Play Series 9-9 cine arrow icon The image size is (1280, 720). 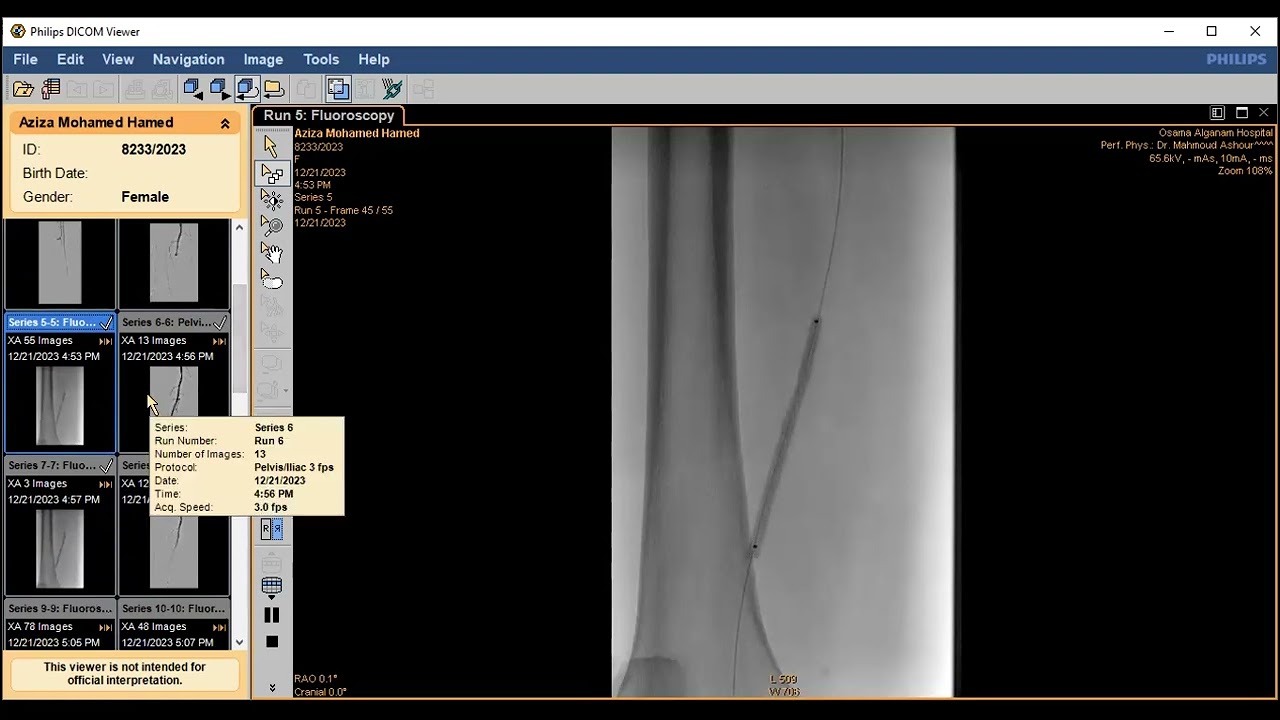click(x=106, y=627)
